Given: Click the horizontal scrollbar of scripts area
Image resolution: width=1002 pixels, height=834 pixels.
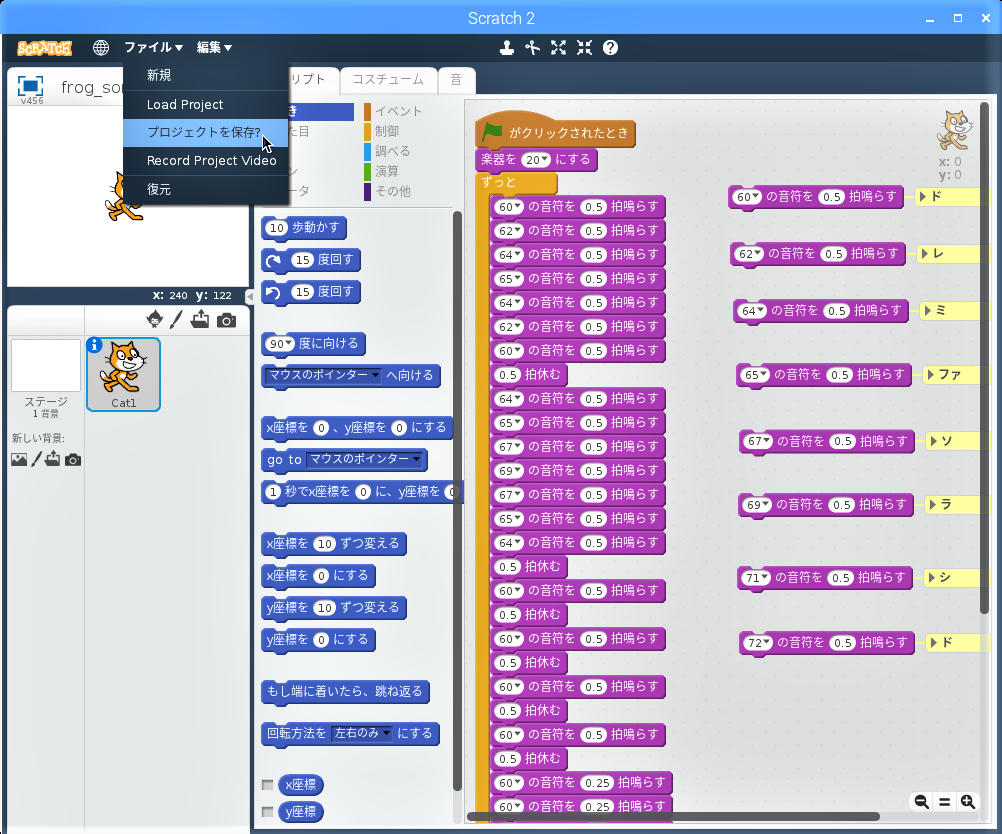Looking at the screenshot, I should click(x=674, y=816).
